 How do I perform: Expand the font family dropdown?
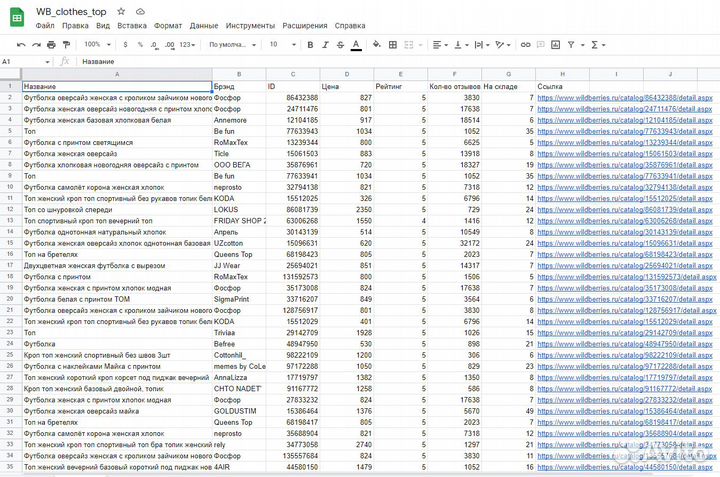coord(232,45)
